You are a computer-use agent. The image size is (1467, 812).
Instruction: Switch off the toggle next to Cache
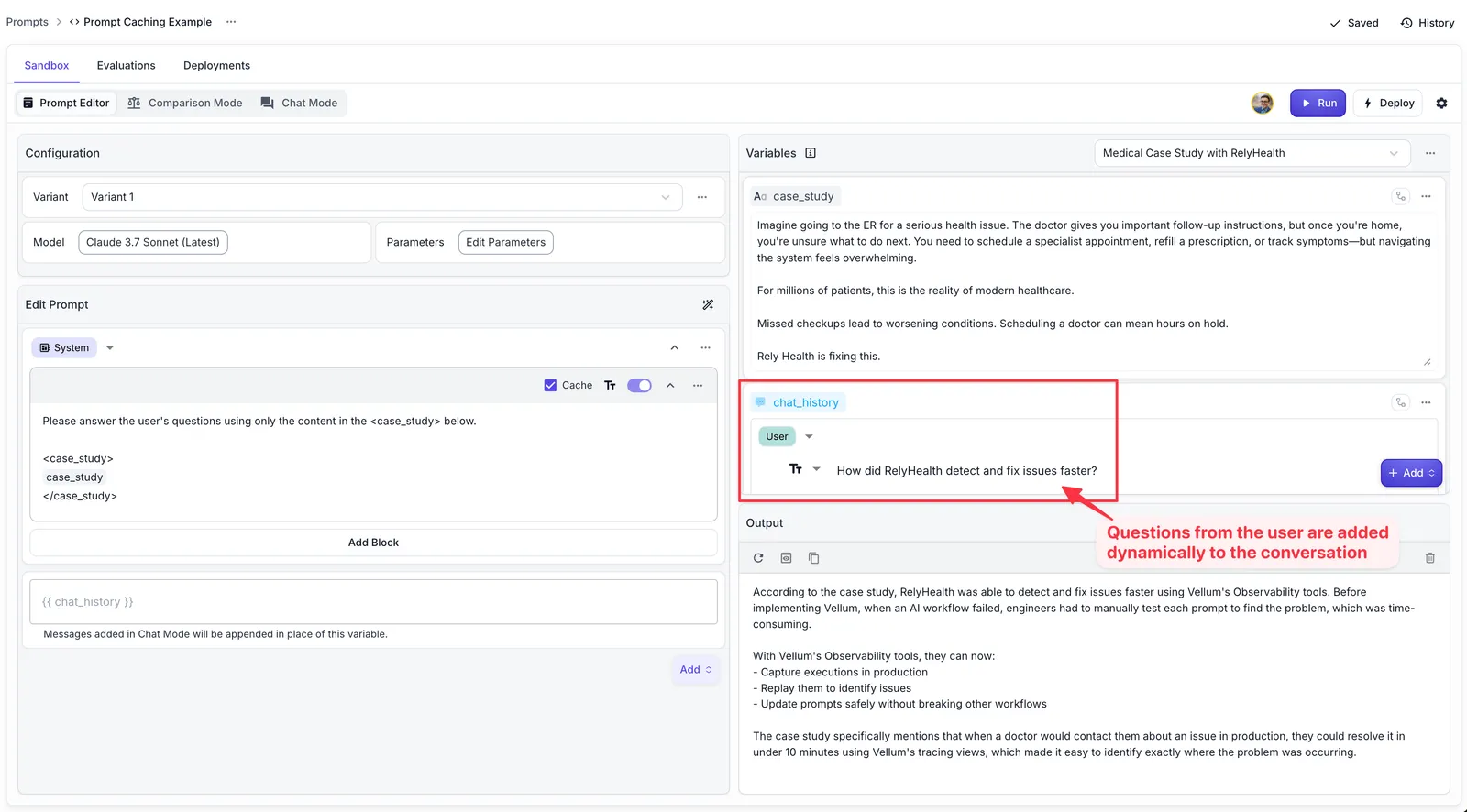coord(639,386)
